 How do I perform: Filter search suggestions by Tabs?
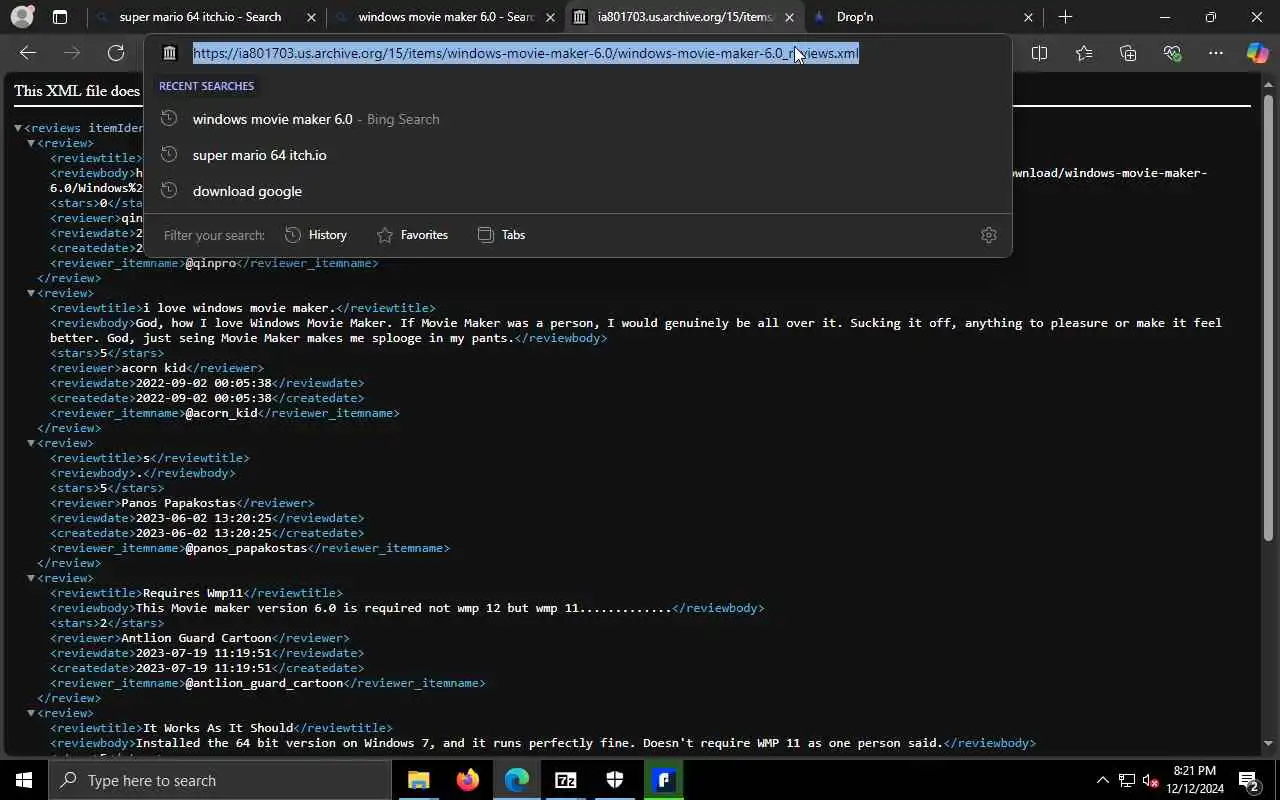tap(501, 235)
